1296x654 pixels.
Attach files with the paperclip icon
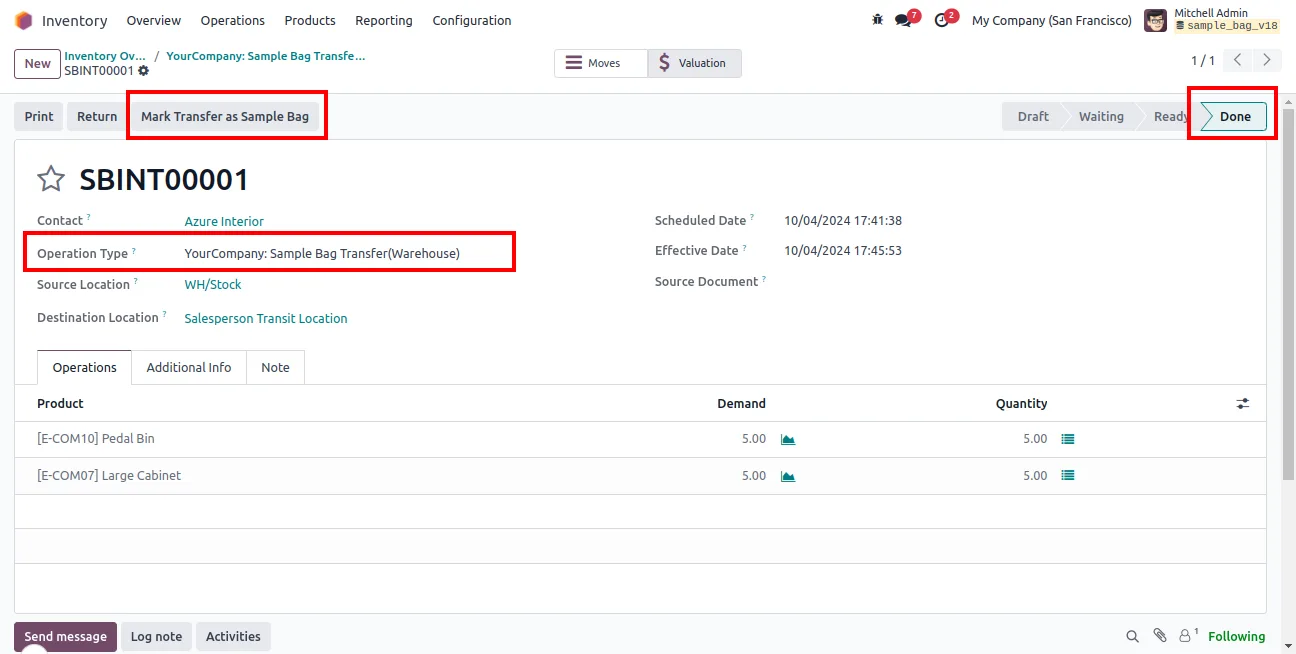pos(1160,636)
